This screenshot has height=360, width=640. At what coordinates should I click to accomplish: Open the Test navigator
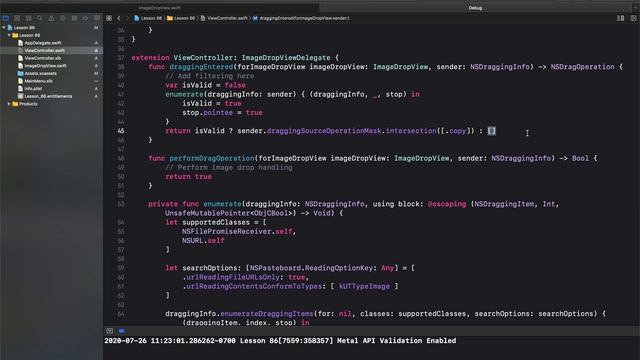(x=63, y=18)
